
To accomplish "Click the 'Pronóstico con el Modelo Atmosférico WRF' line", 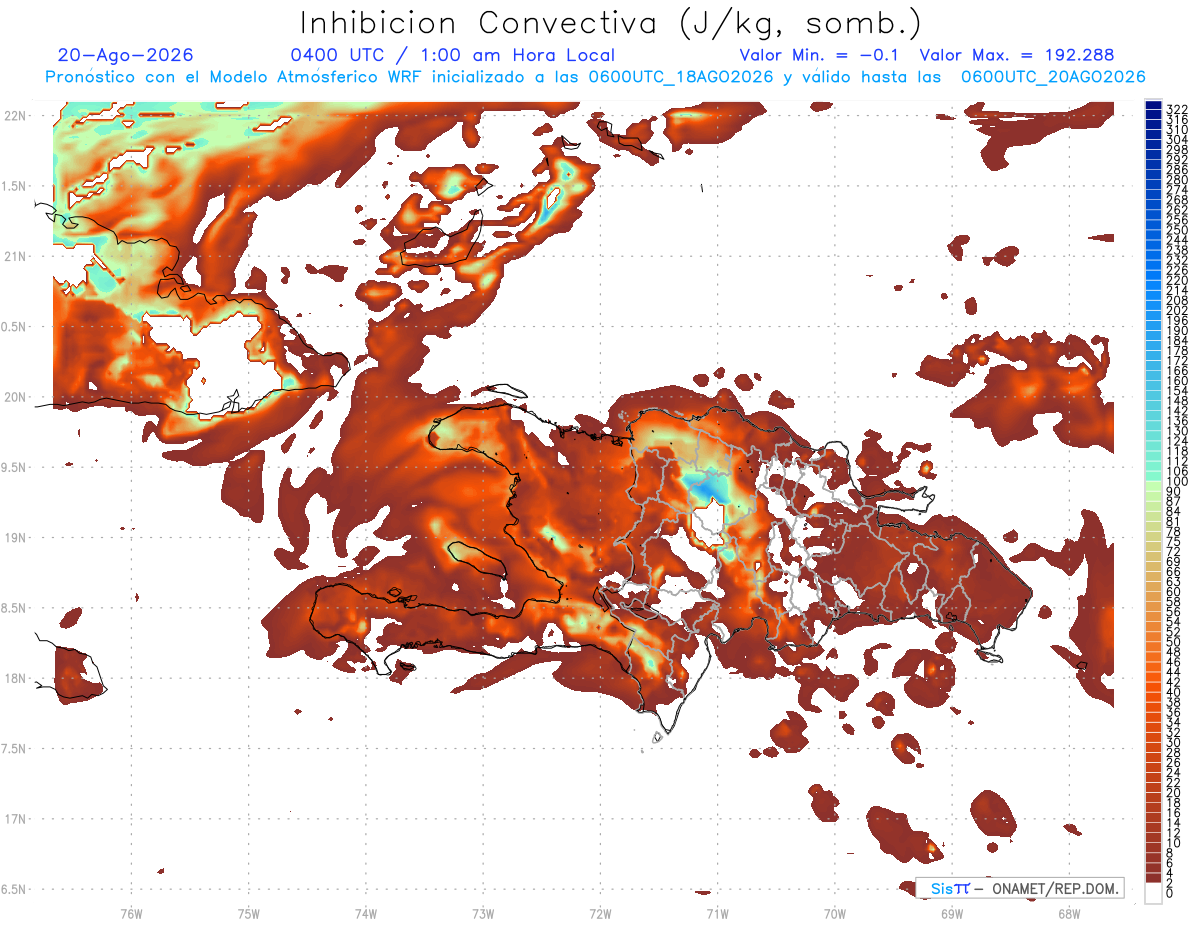I will (x=595, y=77).
